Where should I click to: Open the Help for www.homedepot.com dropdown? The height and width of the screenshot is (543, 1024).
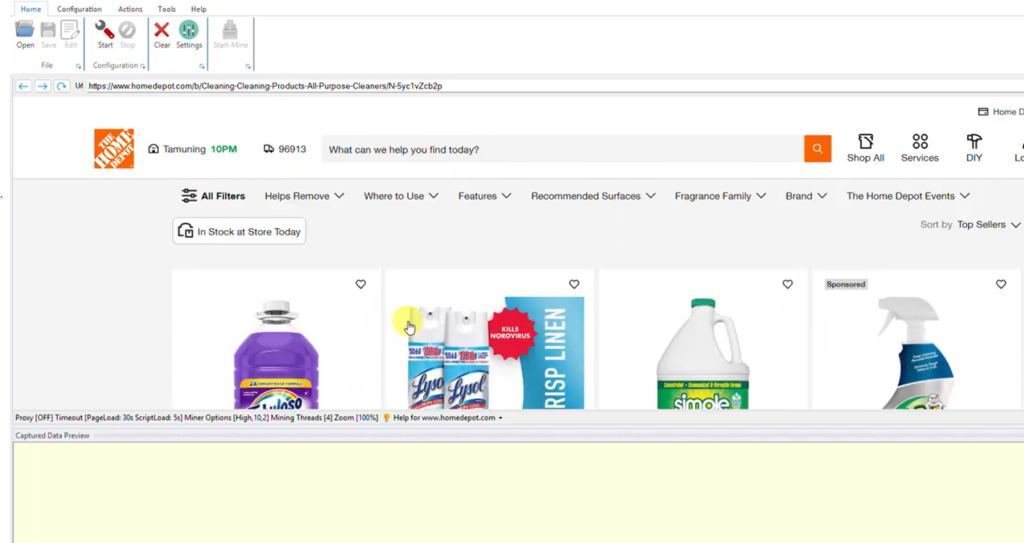pyautogui.click(x=448, y=418)
